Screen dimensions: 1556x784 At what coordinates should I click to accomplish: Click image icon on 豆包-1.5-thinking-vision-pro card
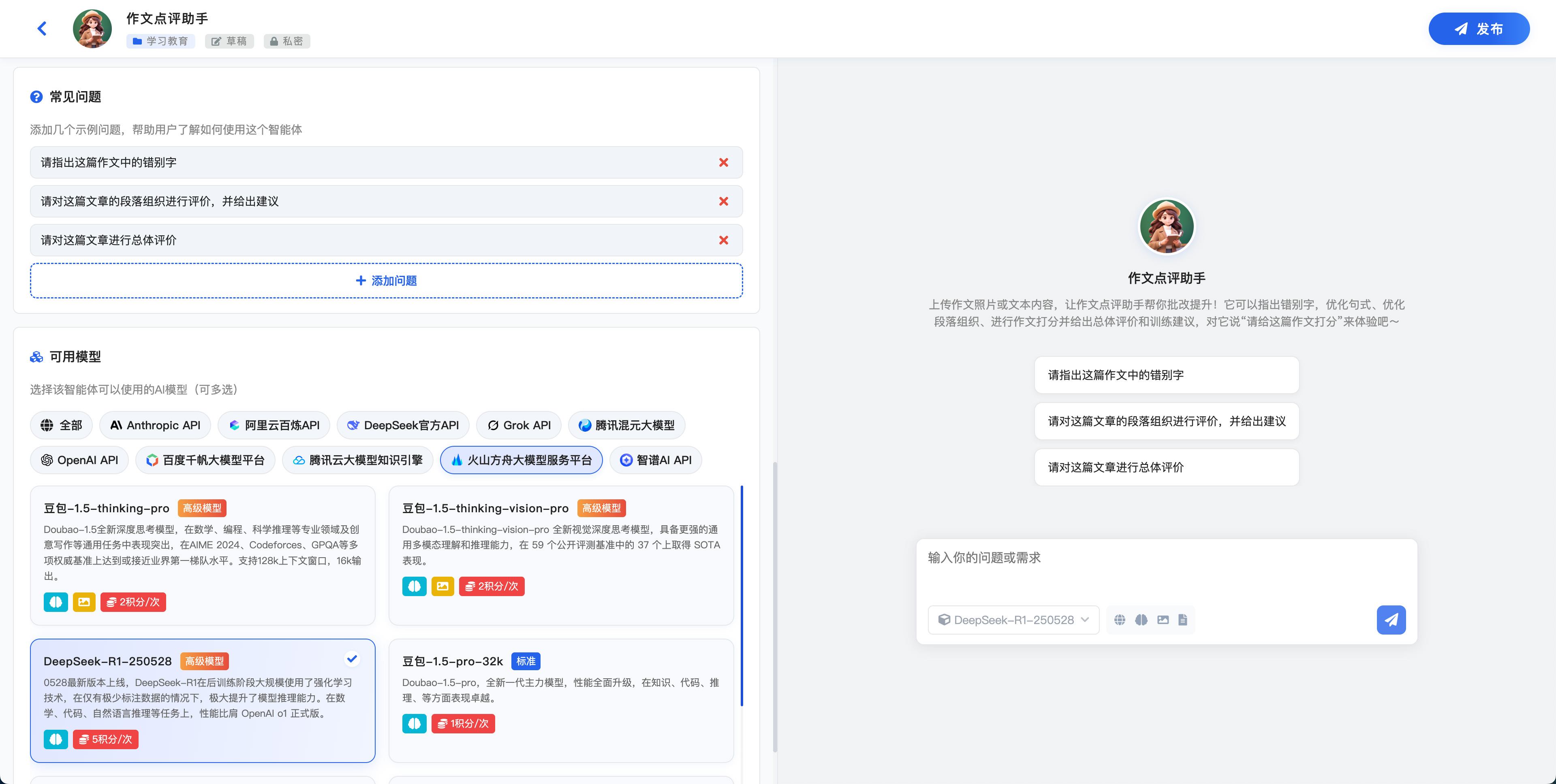click(x=443, y=586)
